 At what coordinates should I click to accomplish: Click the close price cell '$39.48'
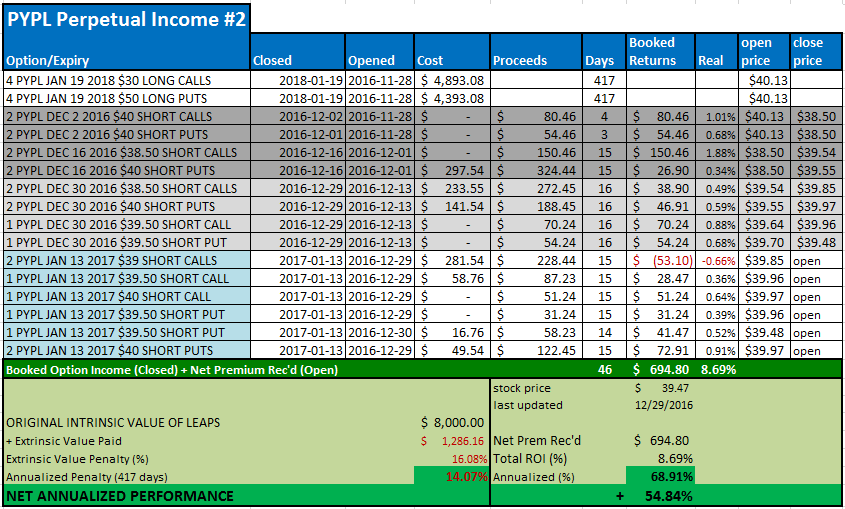tap(816, 242)
